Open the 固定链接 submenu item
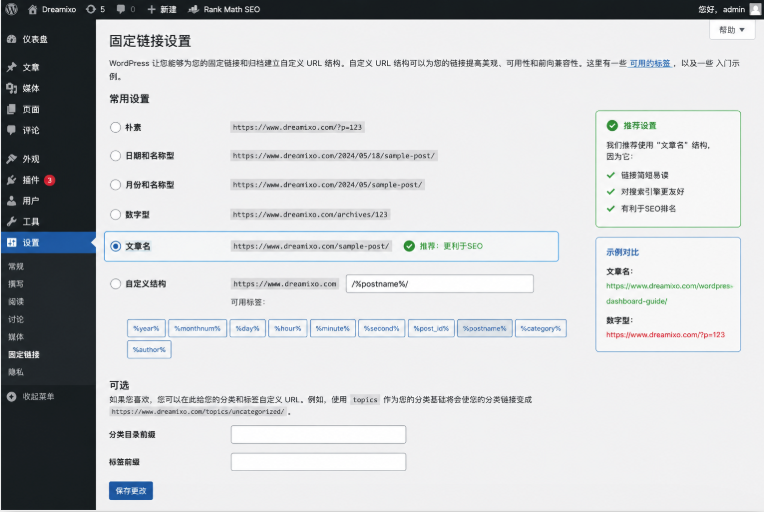Viewport: 764px width, 512px height. (x=24, y=354)
